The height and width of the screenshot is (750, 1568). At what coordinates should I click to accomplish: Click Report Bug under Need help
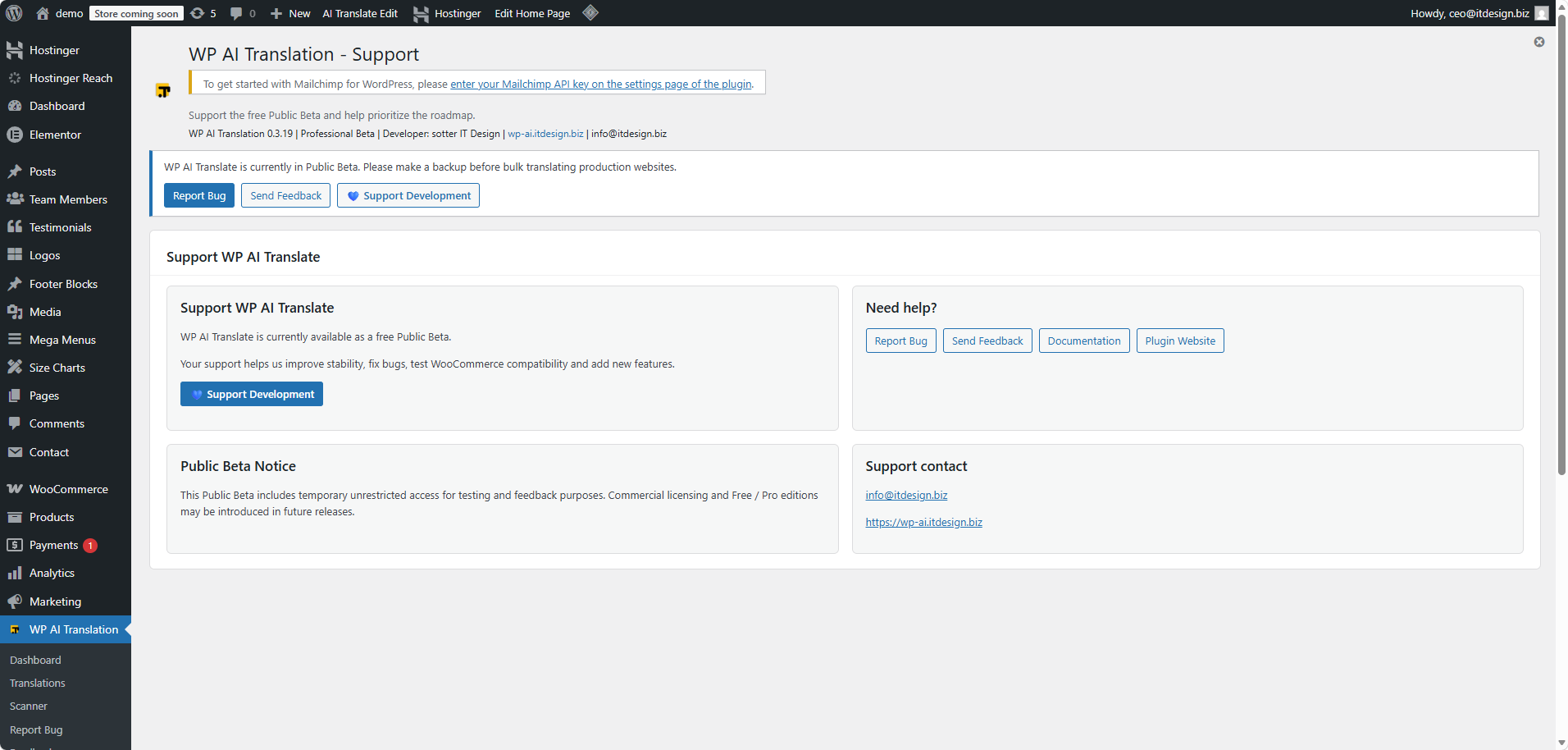coord(900,341)
